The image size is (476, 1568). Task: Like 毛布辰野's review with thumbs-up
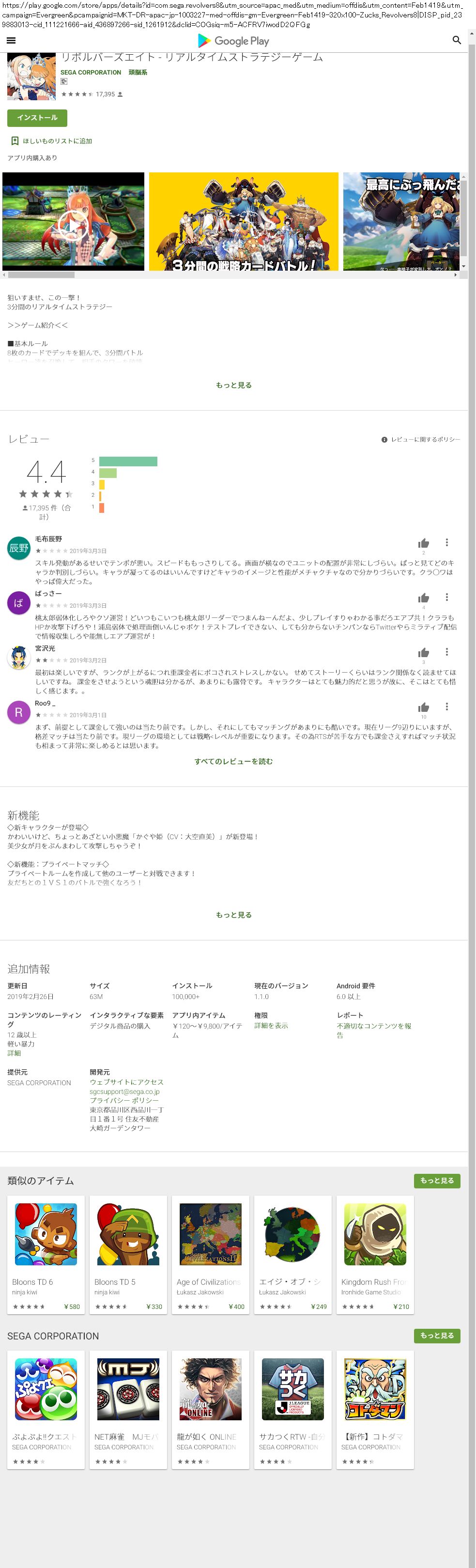point(424,543)
